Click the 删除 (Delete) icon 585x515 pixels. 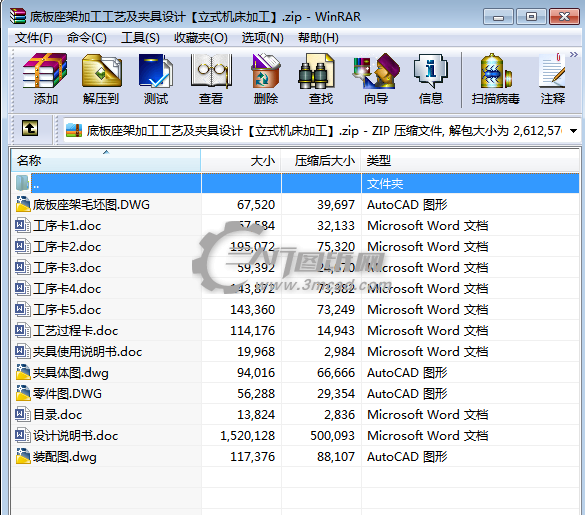[x=266, y=79]
